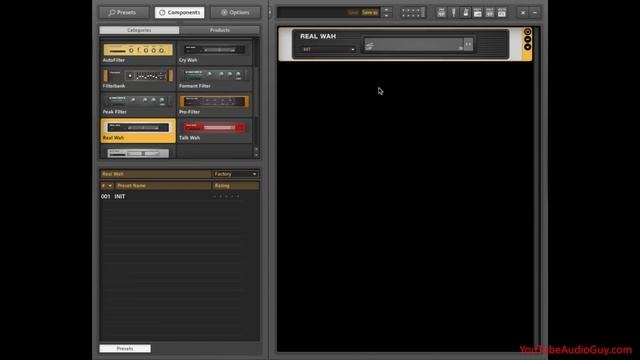Open the Products sub-tab
Viewport: 640px width, 360px height.
coord(220,30)
